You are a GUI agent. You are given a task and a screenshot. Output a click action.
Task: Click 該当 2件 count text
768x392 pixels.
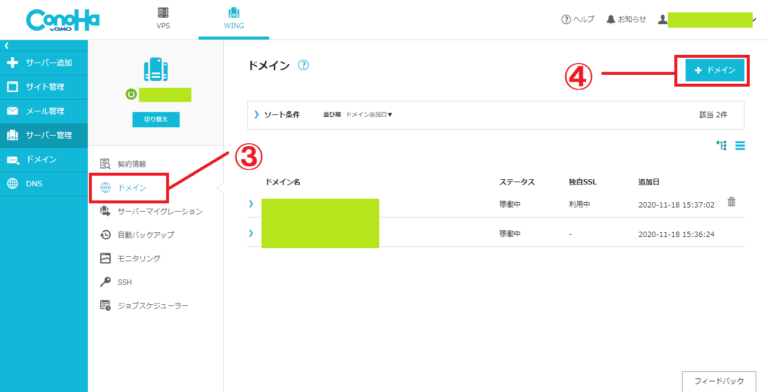click(713, 115)
